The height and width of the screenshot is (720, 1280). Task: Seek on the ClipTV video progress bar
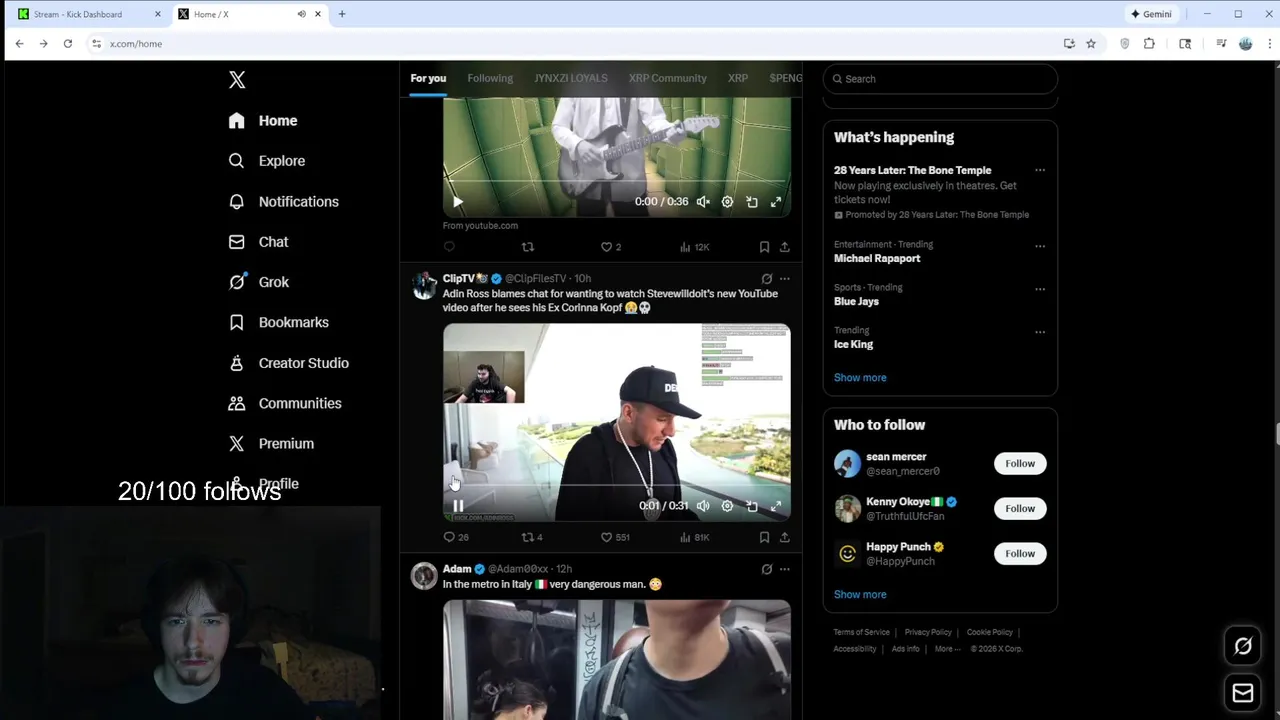(x=617, y=485)
